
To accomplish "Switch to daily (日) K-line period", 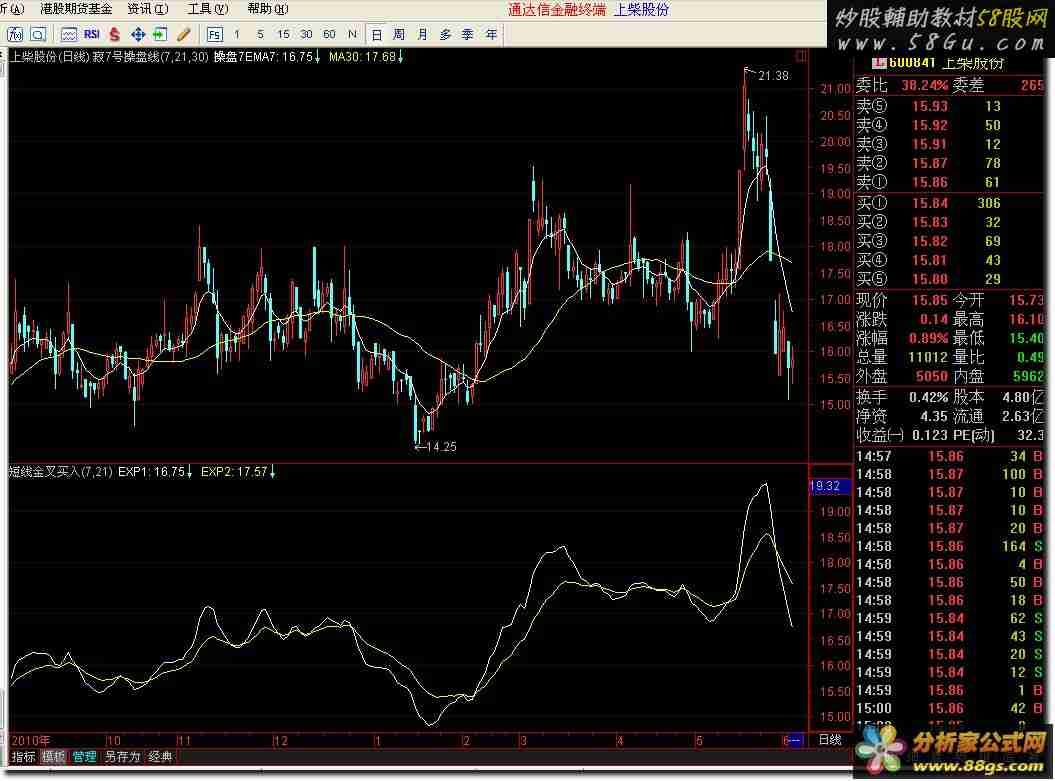I will [377, 34].
